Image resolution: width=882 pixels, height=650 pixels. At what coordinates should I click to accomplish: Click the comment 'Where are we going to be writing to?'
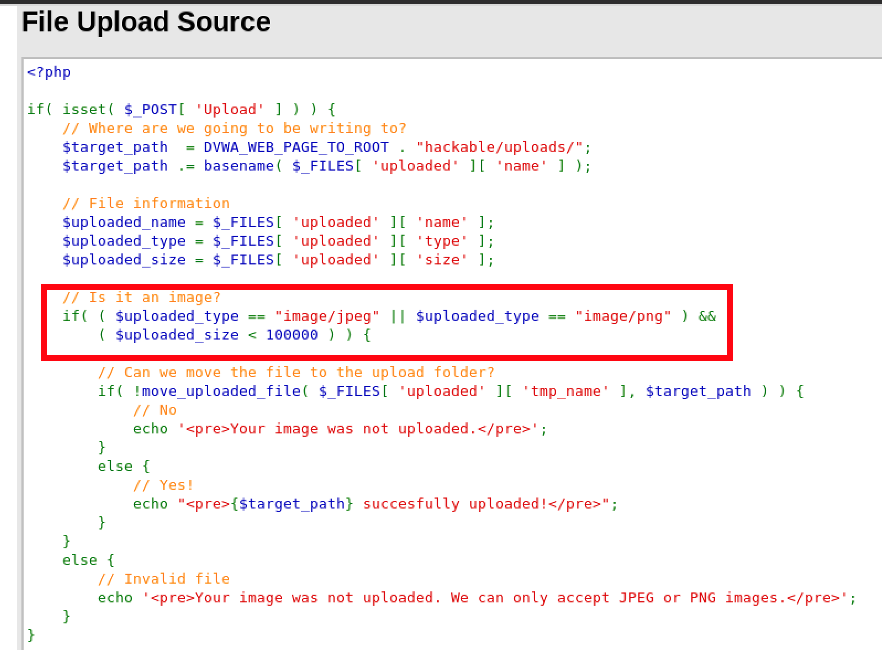coord(234,128)
